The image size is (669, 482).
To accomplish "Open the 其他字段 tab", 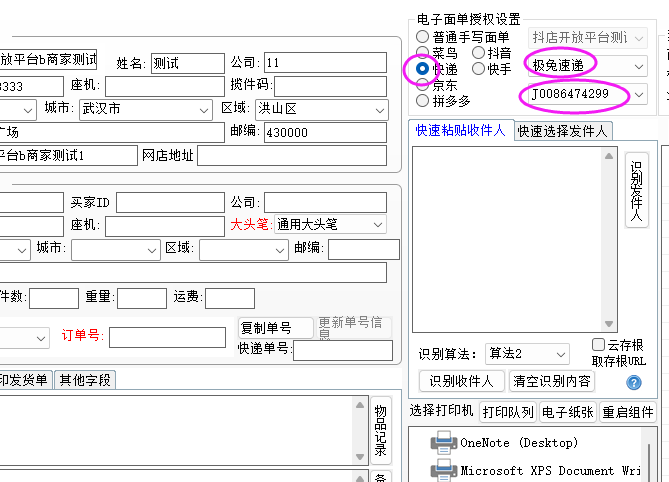I will pos(85,380).
